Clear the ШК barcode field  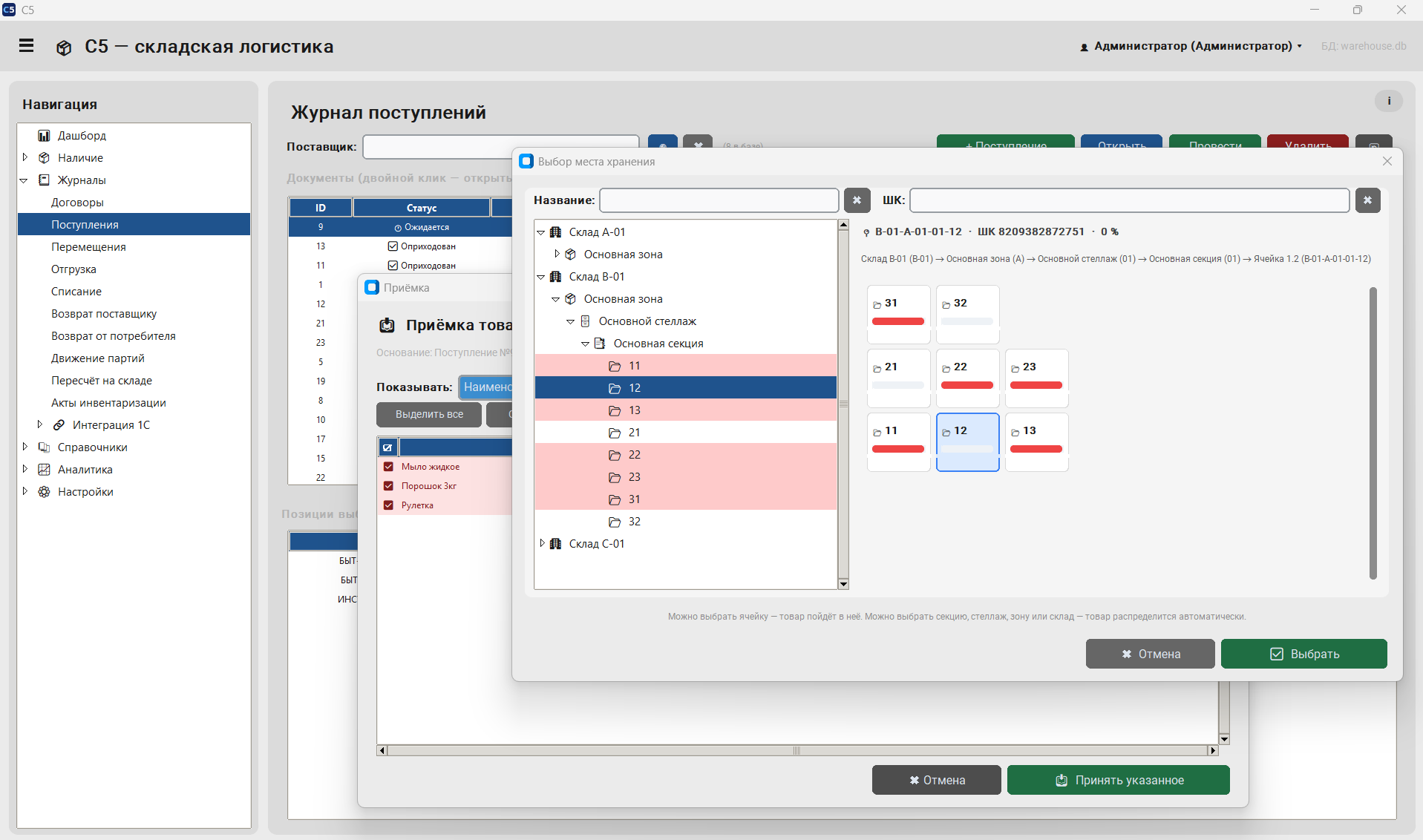tap(1367, 200)
